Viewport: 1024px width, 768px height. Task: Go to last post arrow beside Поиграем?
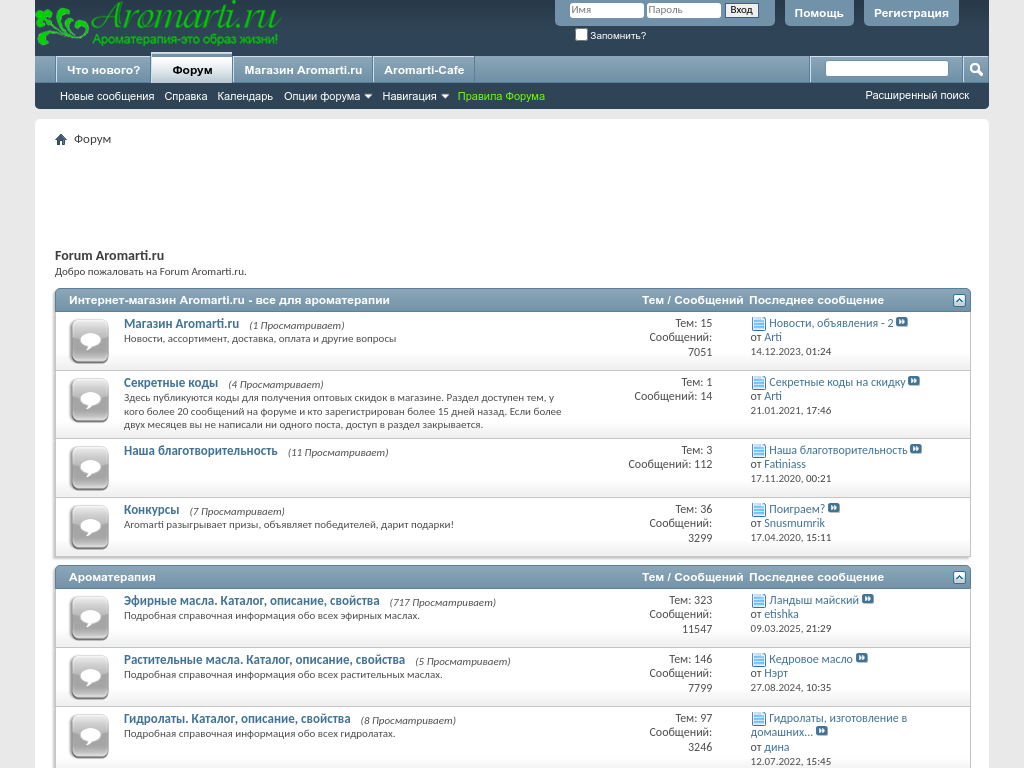[834, 509]
